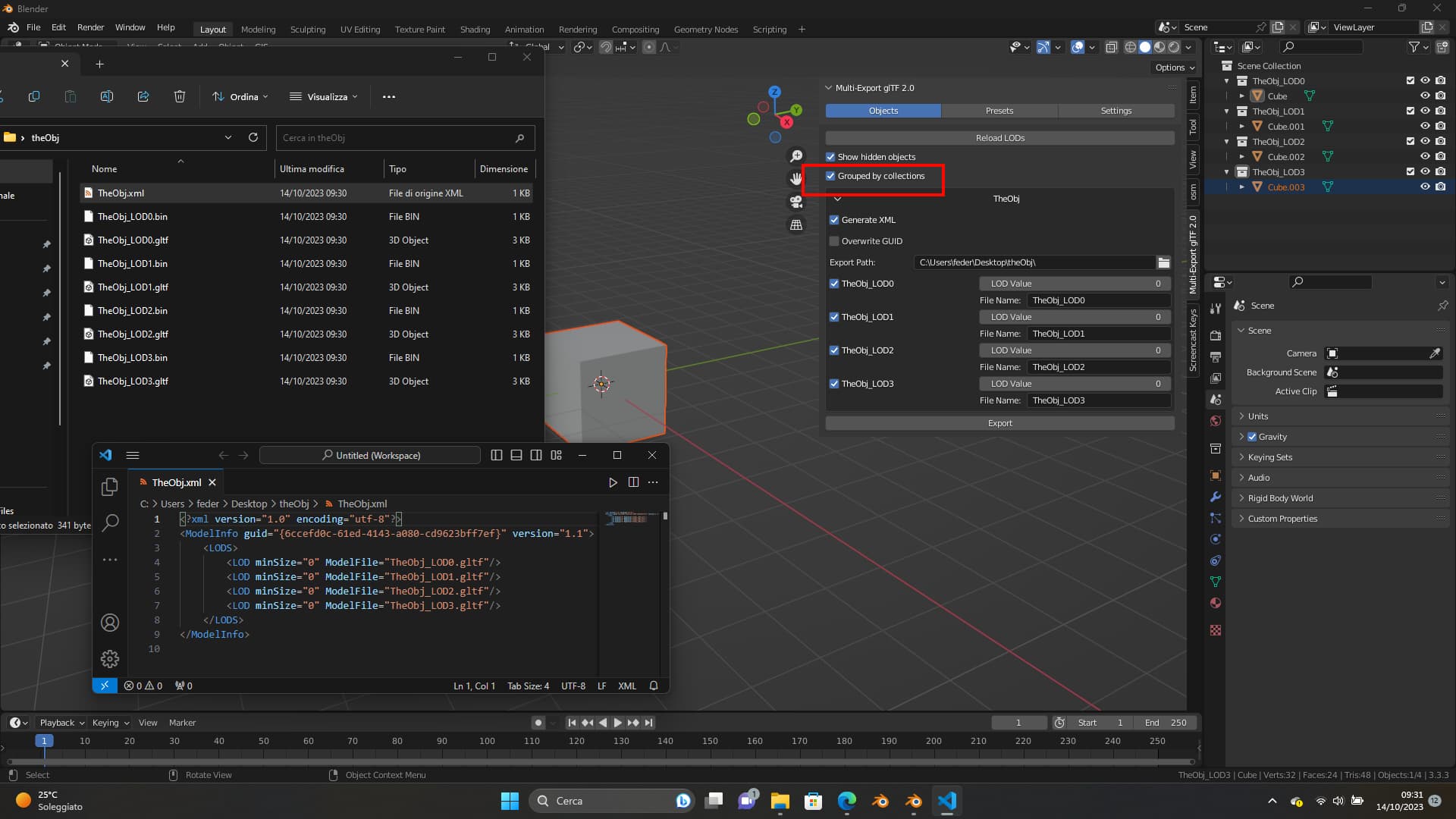Screen dimensions: 1456x819
Task: Open the Physics properties tab icon
Action: tap(1216, 539)
